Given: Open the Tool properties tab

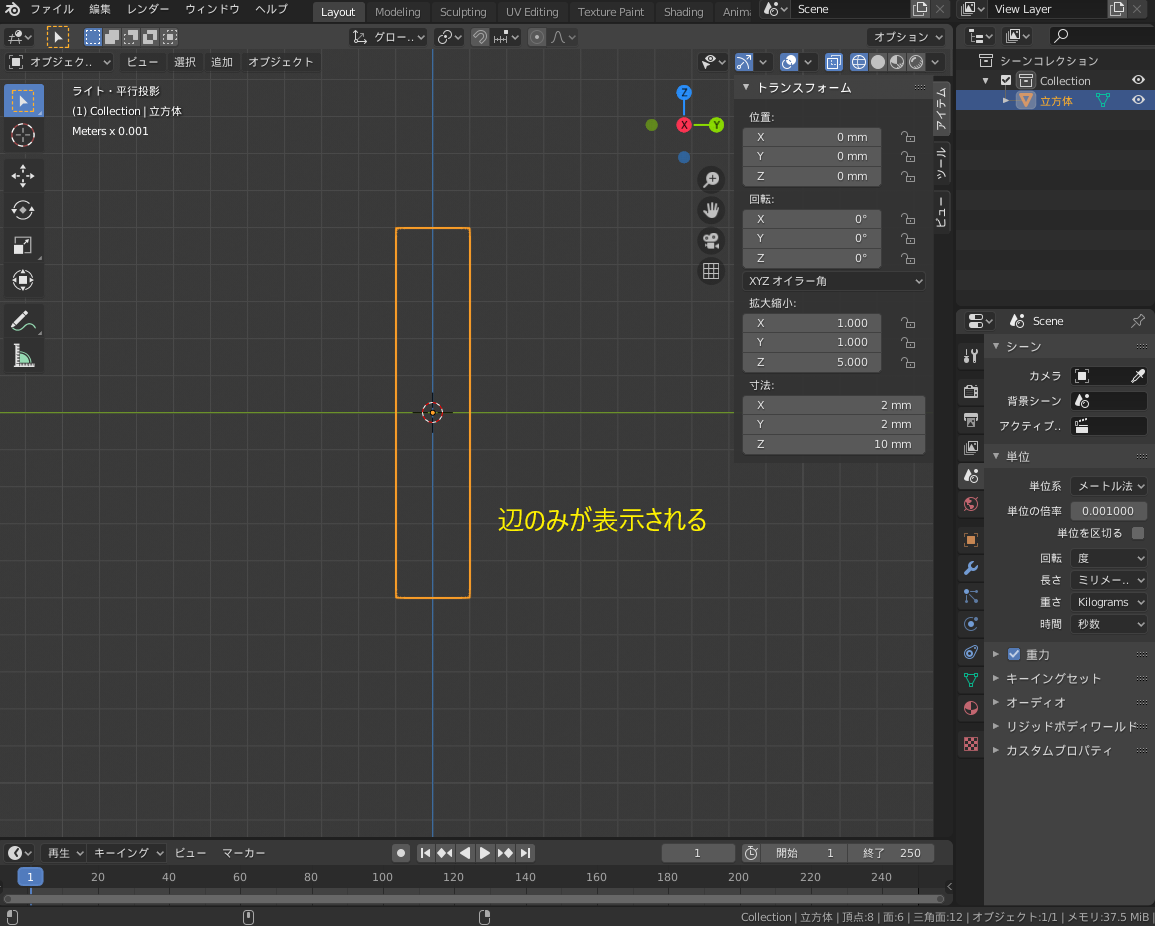Looking at the screenshot, I should (x=971, y=357).
